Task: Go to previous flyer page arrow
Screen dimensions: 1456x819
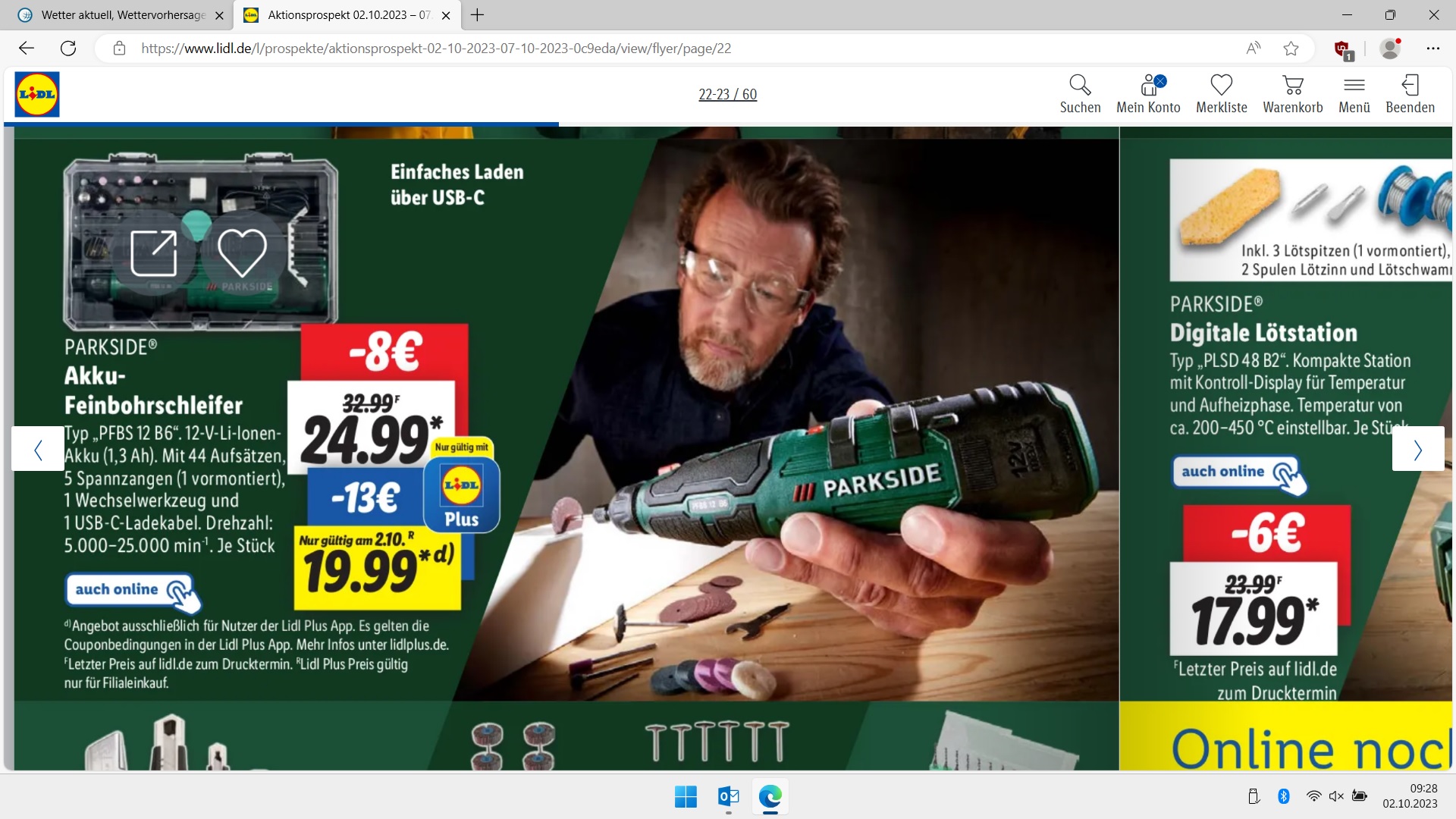Action: pyautogui.click(x=38, y=449)
